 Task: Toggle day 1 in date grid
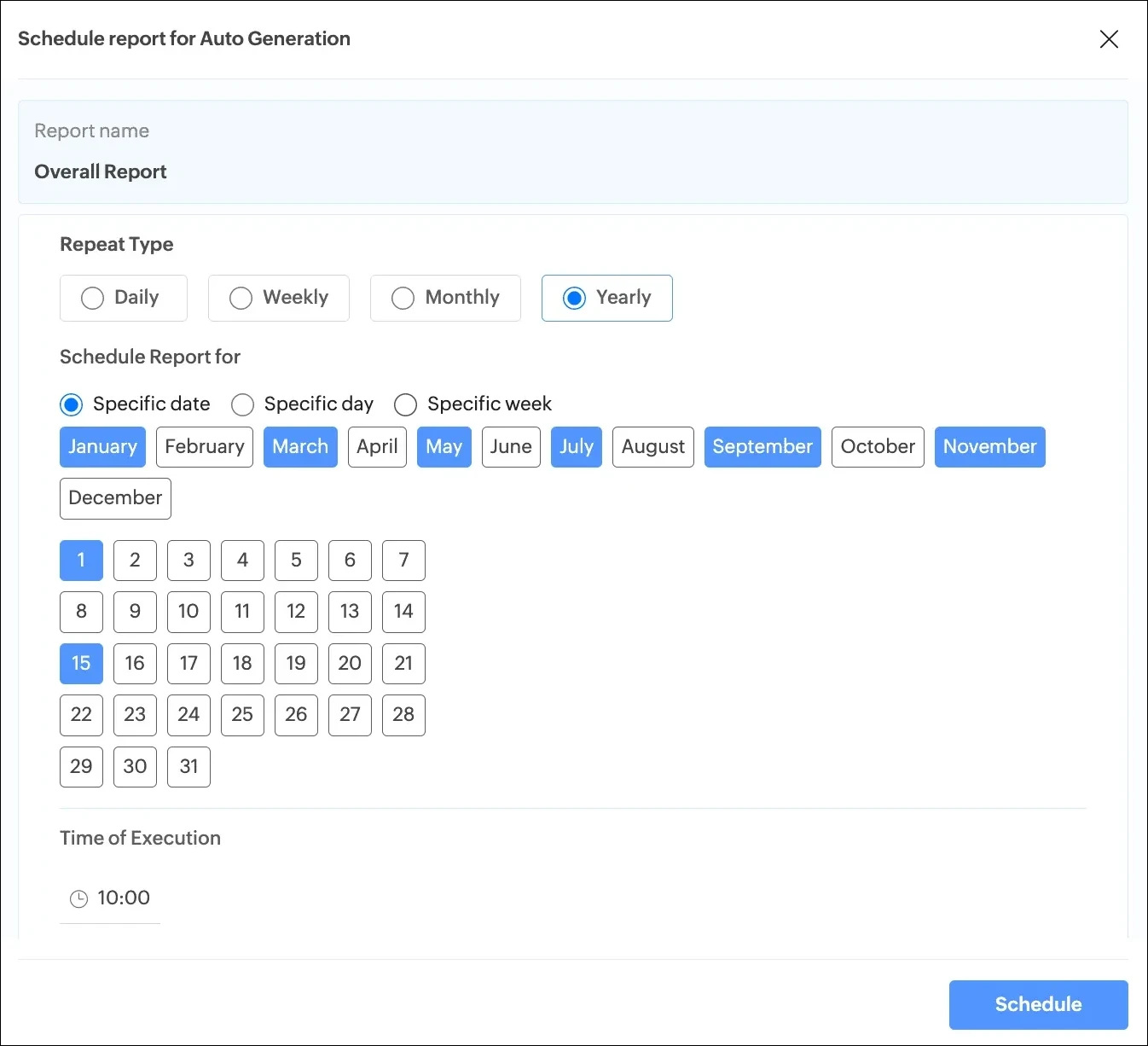[81, 561]
